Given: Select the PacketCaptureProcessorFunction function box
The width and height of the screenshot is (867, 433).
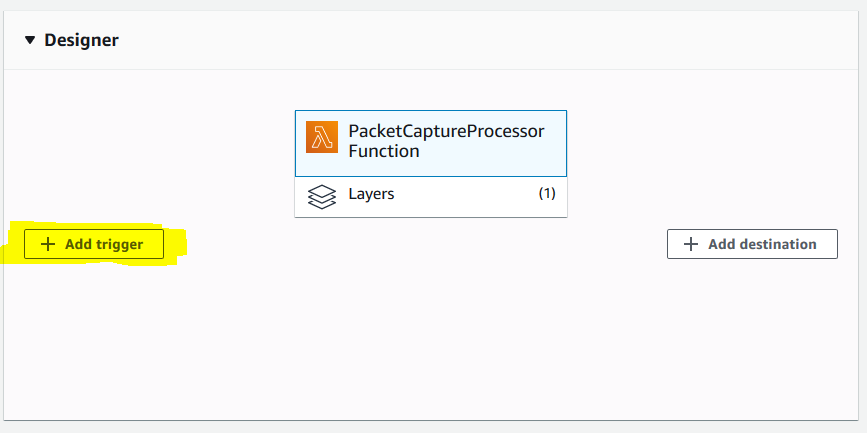Looking at the screenshot, I should pos(431,143).
